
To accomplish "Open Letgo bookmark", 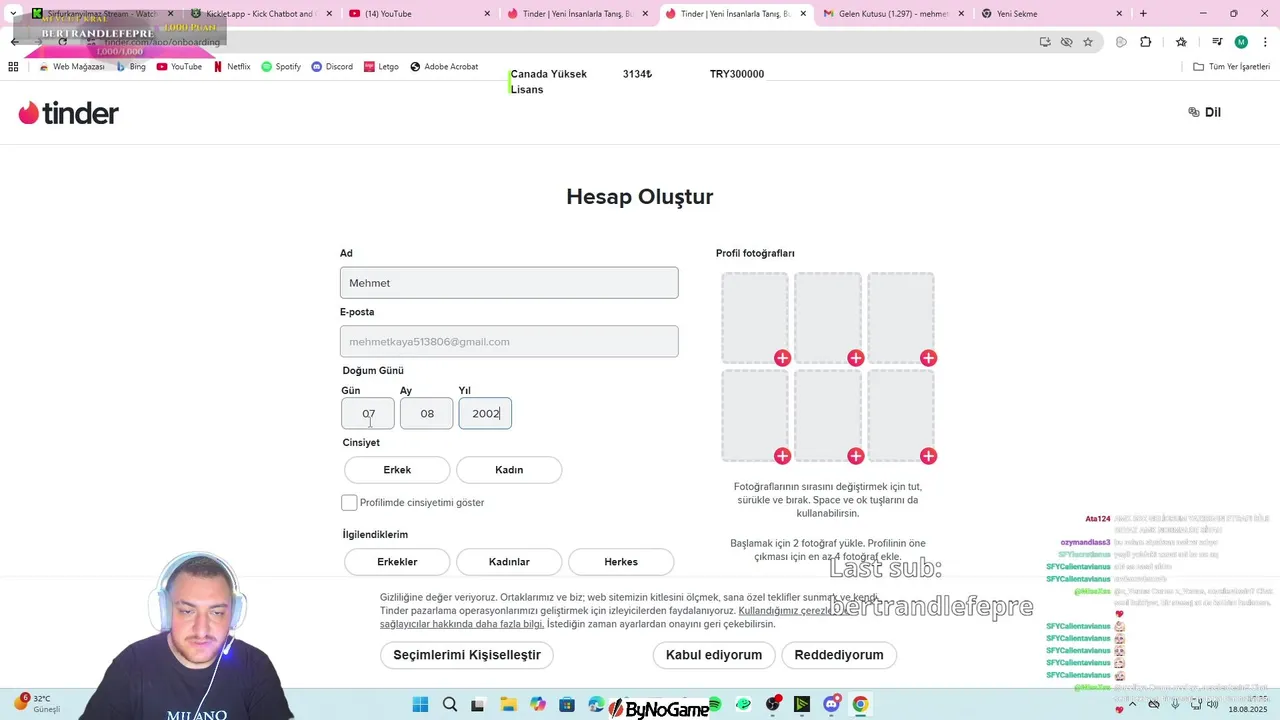I will pos(381,67).
